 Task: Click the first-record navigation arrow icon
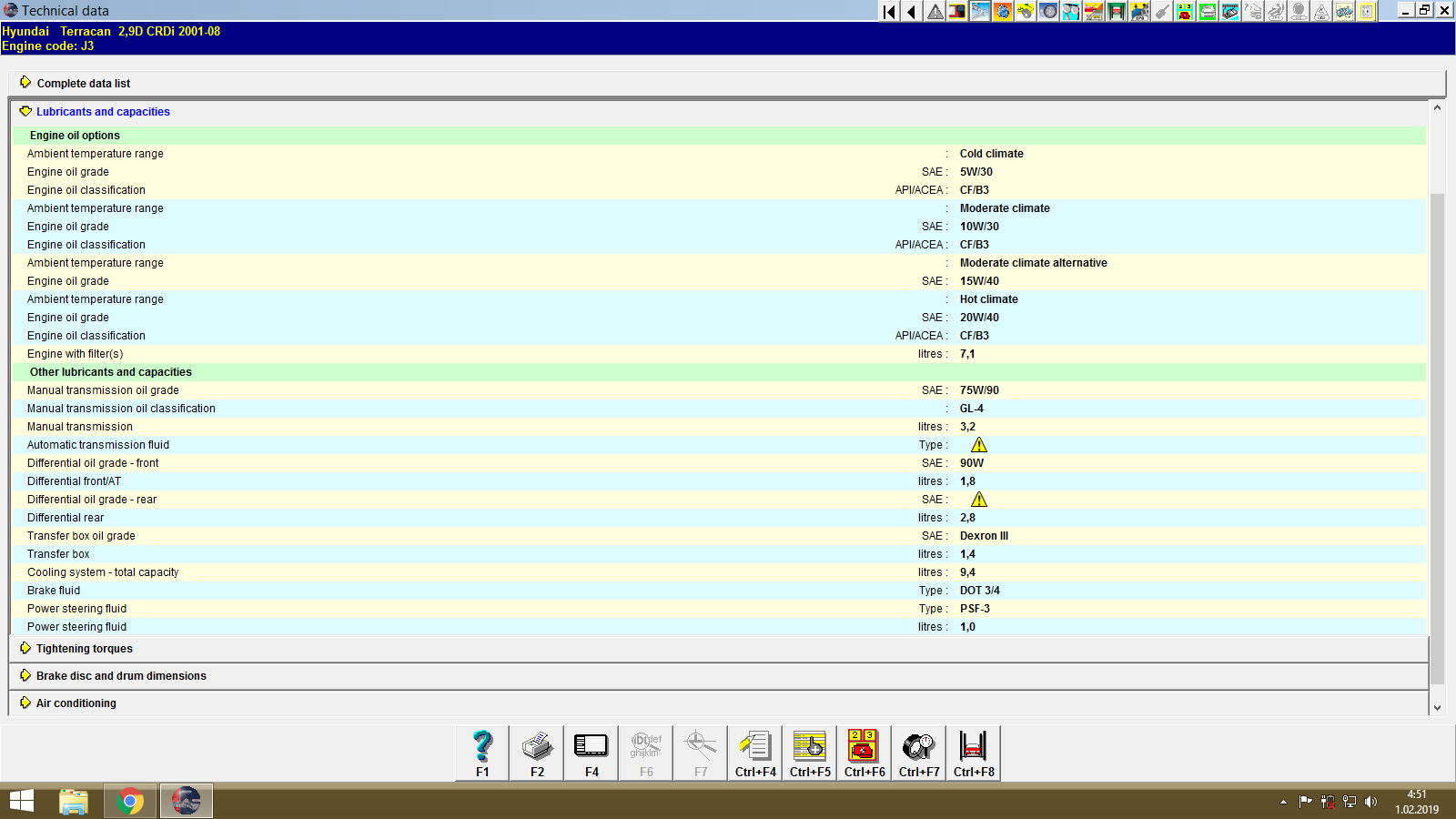point(887,12)
